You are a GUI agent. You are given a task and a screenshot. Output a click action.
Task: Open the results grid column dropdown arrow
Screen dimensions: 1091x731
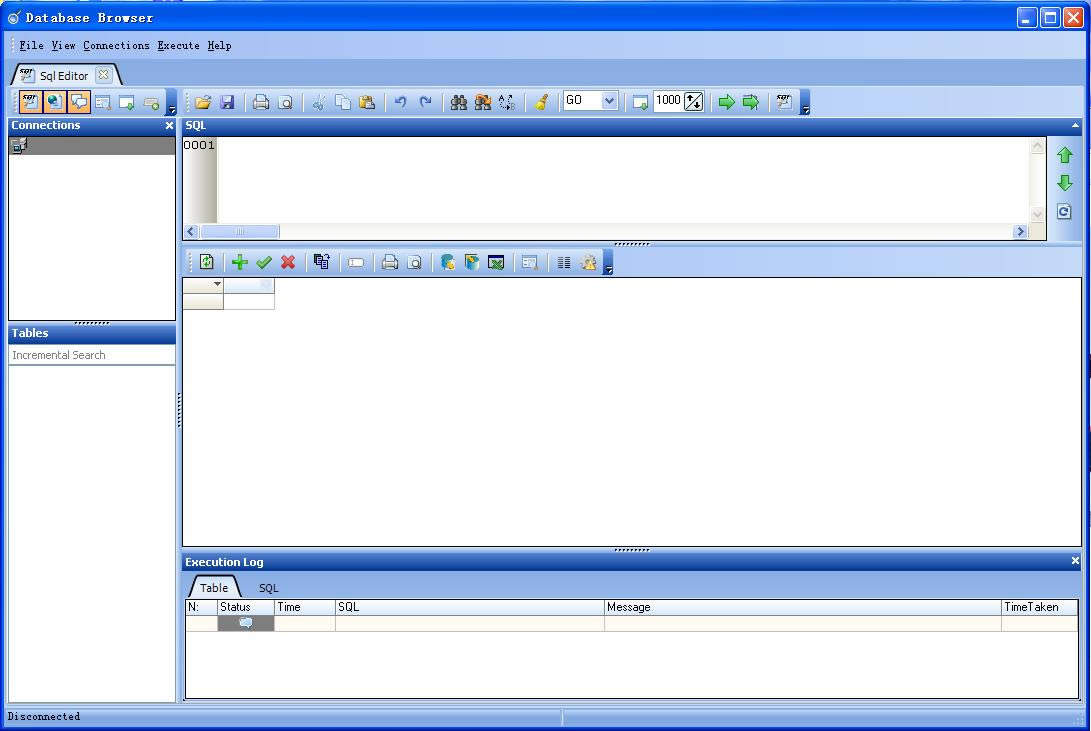pos(217,284)
